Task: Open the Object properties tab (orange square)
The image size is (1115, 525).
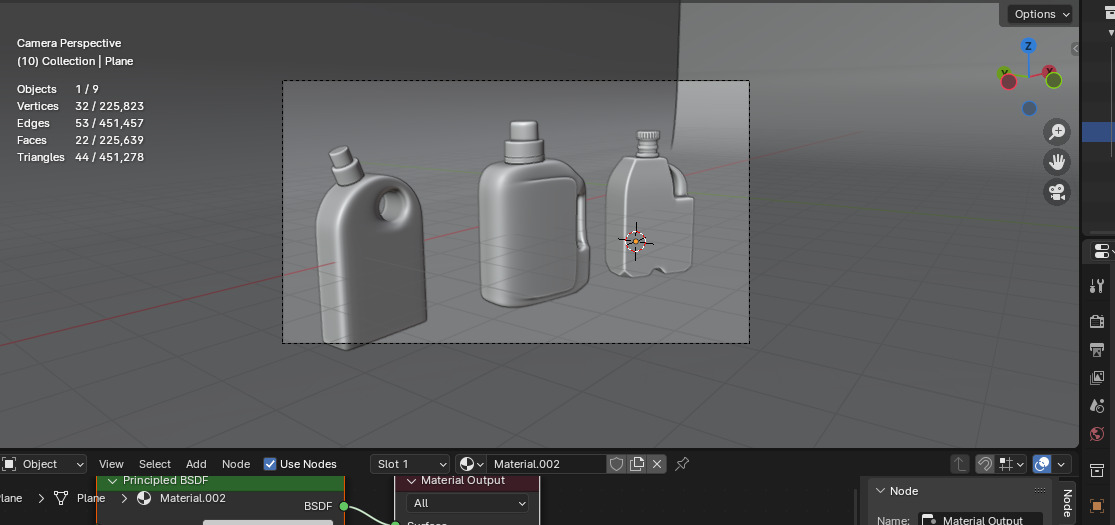Action: tap(1097, 506)
